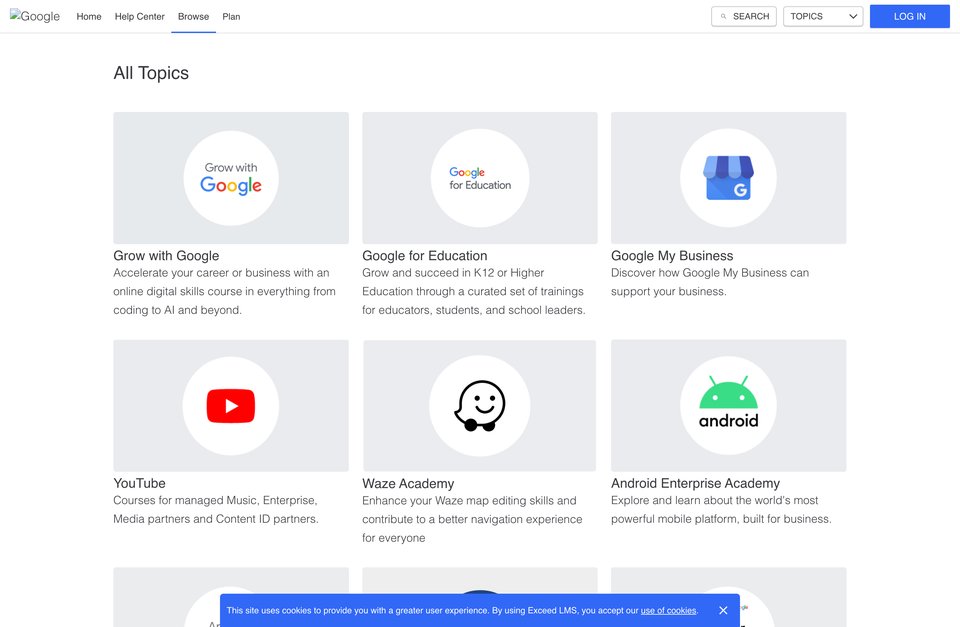960x627 pixels.
Task: Click the Log In button
Action: tap(910, 17)
